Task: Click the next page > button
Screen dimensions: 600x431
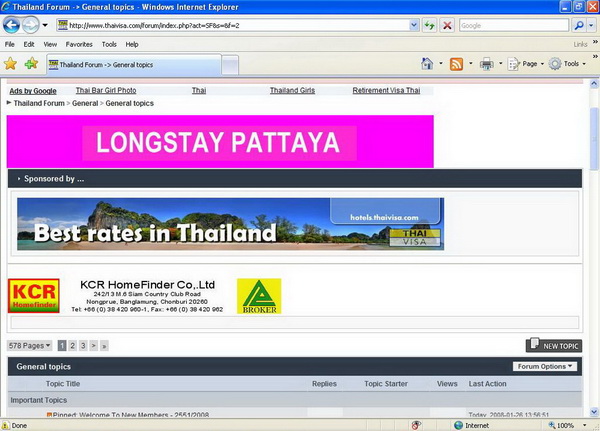Action: click(x=93, y=346)
